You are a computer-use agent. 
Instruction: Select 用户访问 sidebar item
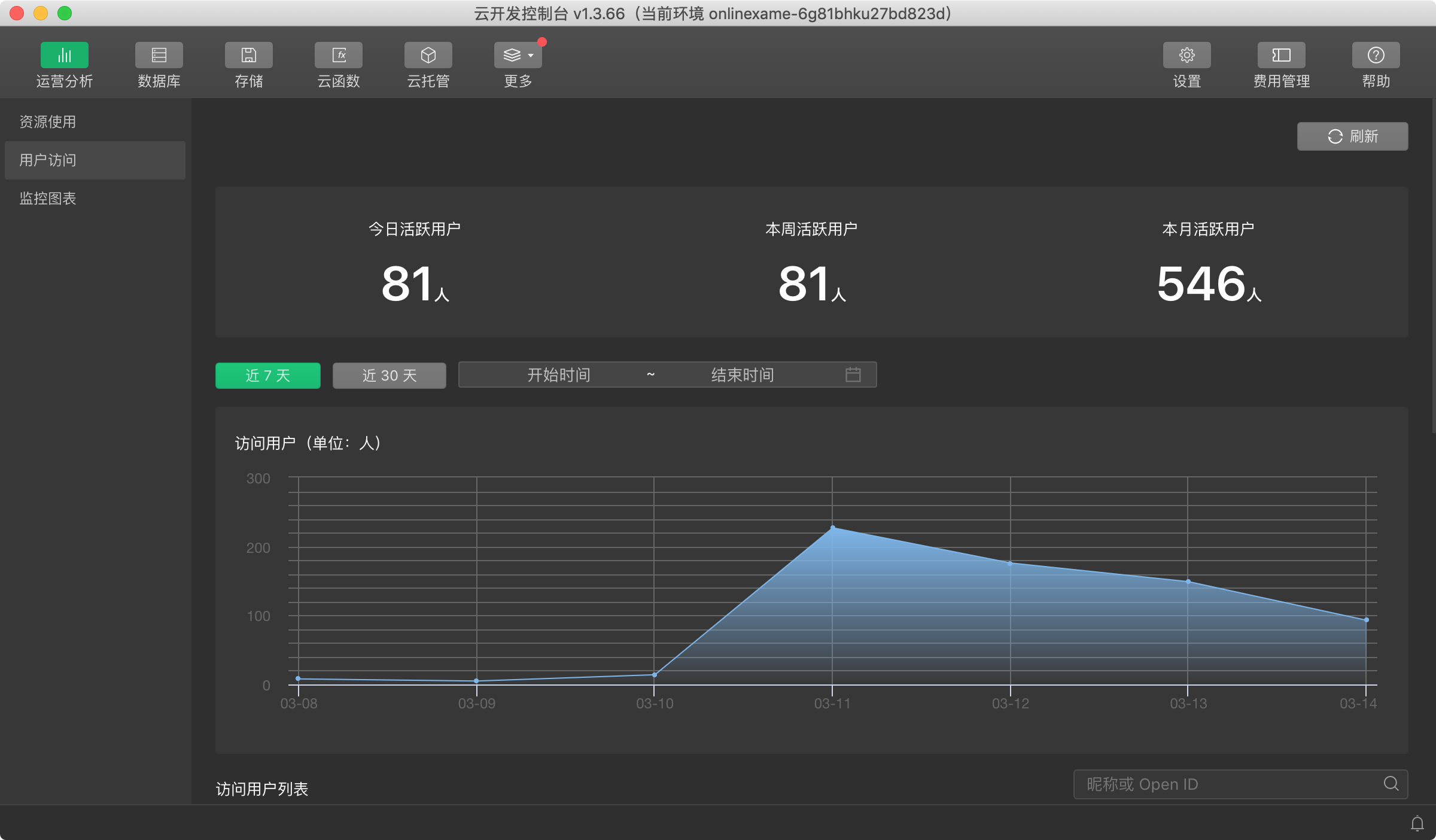pyautogui.click(x=48, y=160)
